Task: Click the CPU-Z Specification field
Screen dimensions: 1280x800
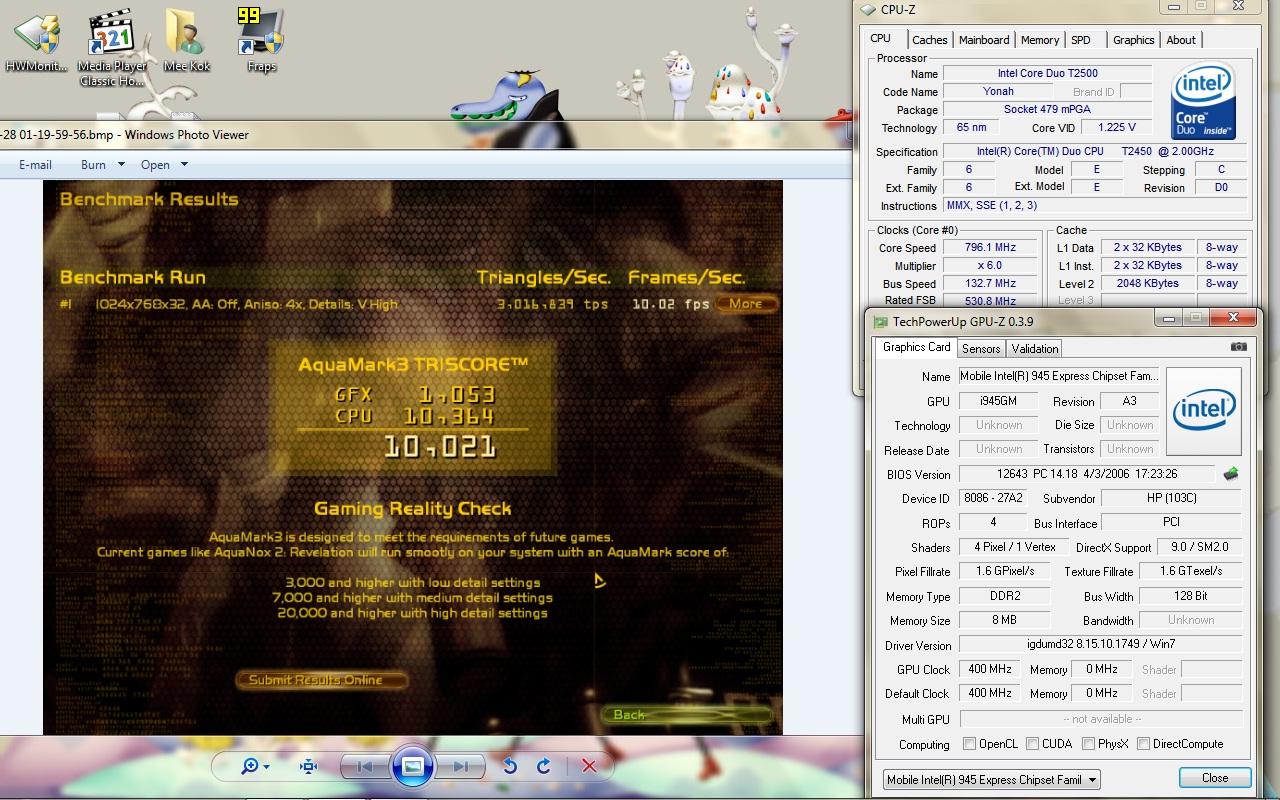Action: (x=1095, y=151)
